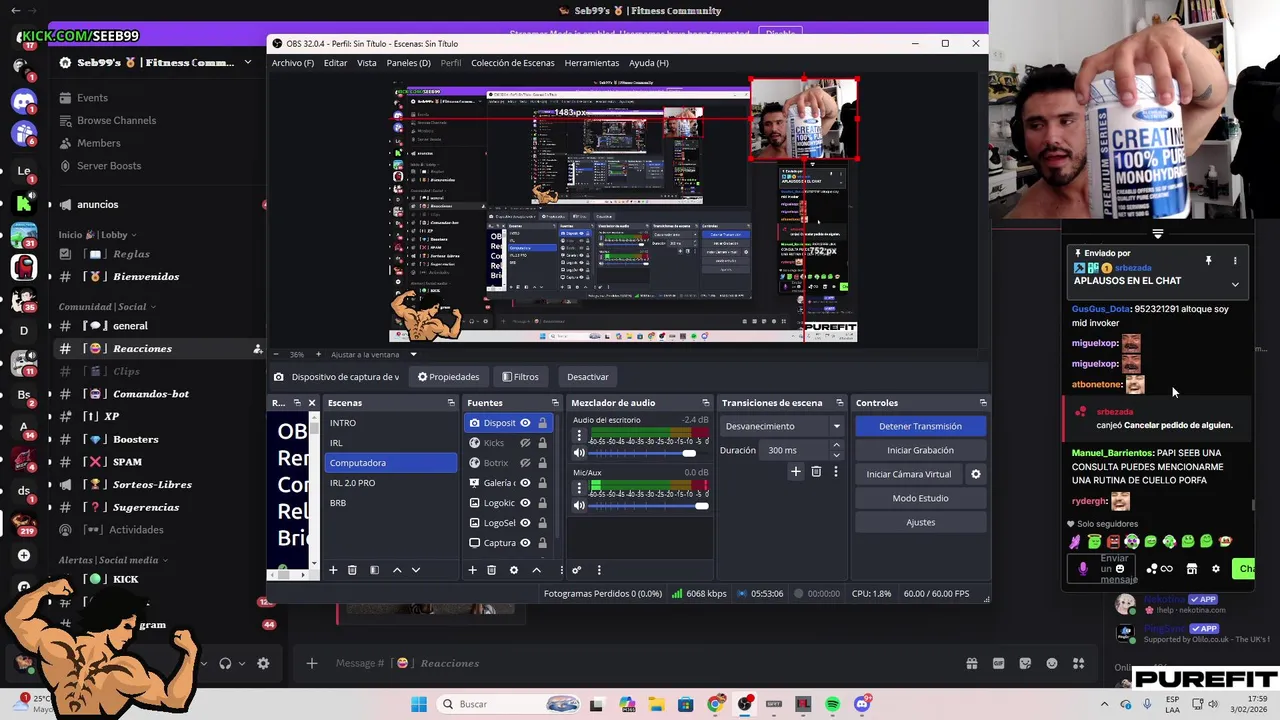The height and width of the screenshot is (720, 1280).
Task: Expand the Discord server name dropdown
Action: coord(248,62)
